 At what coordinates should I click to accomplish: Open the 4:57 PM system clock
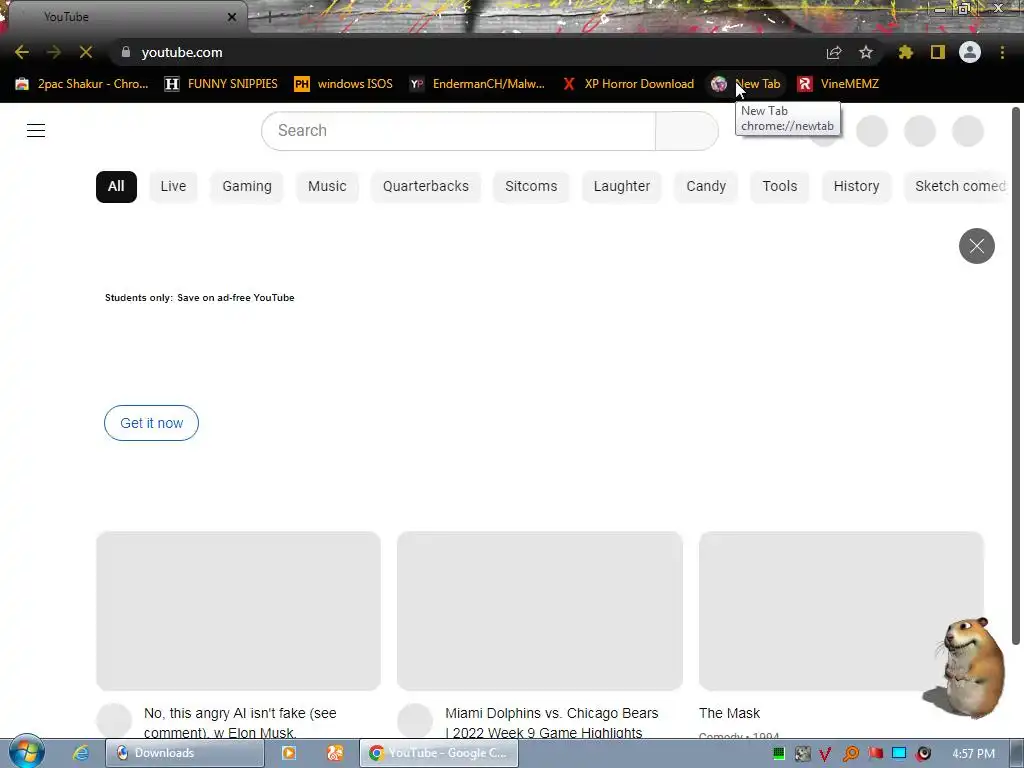point(973,754)
